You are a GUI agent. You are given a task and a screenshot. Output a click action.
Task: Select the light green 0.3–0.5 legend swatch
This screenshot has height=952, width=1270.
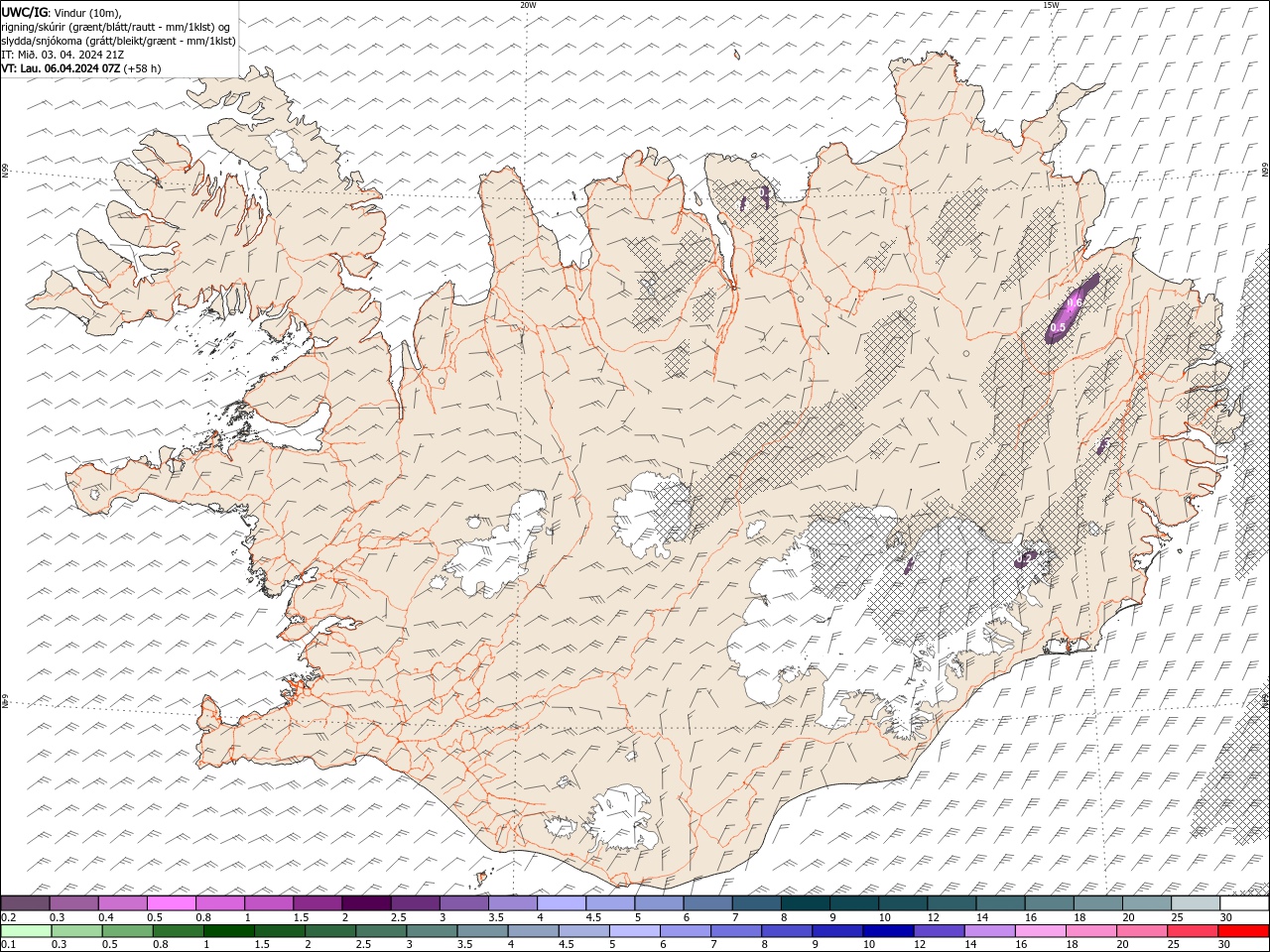tap(77, 931)
